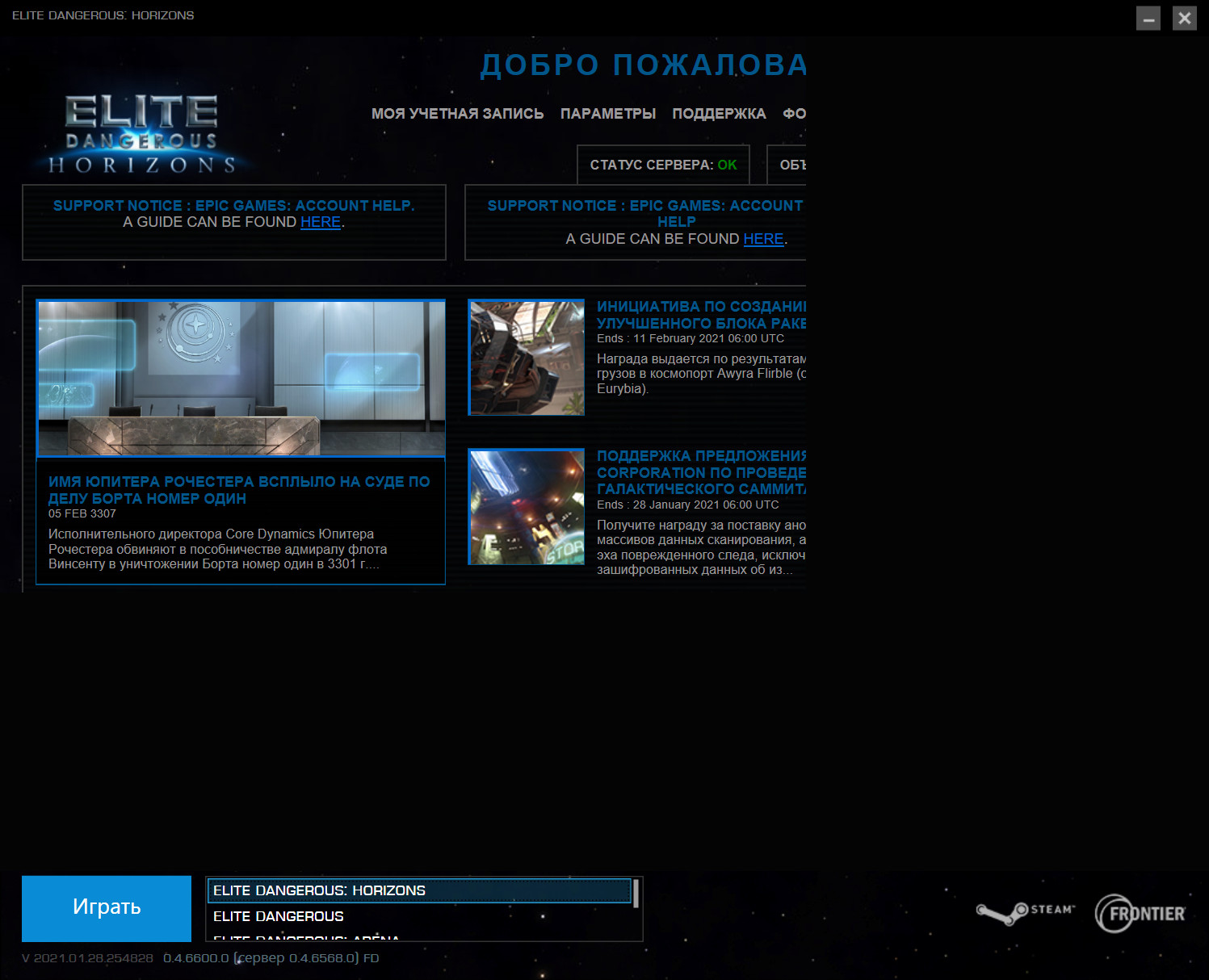The width and height of the screenshot is (1209, 980).
Task: Open headline ИМЯ ЮПИТЕРА РОЧЕСТЕРА news article
Action: (239, 490)
